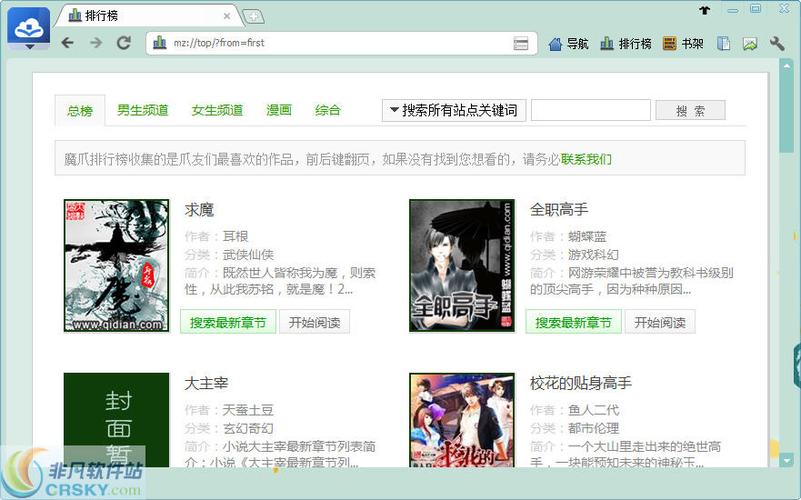801x500 pixels.
Task: Click the address bar URL mz://top/?from=first
Action: click(x=219, y=43)
